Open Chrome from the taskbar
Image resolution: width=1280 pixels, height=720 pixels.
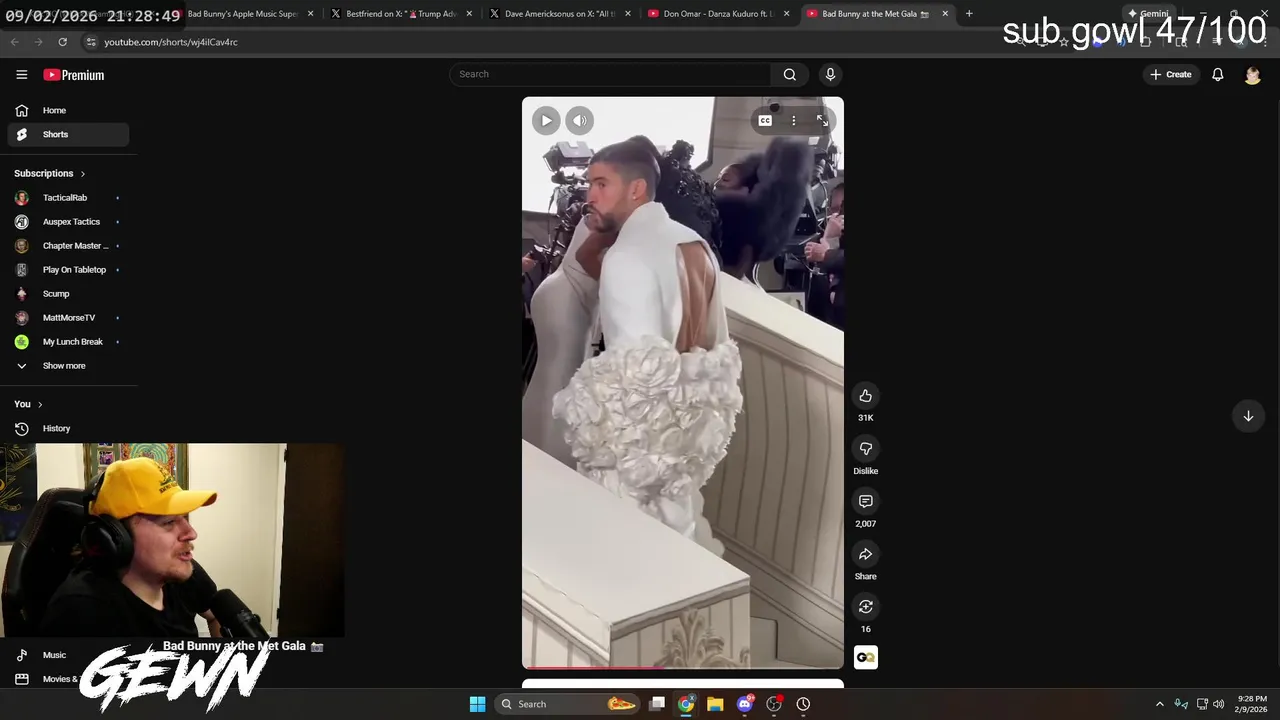[x=686, y=704]
